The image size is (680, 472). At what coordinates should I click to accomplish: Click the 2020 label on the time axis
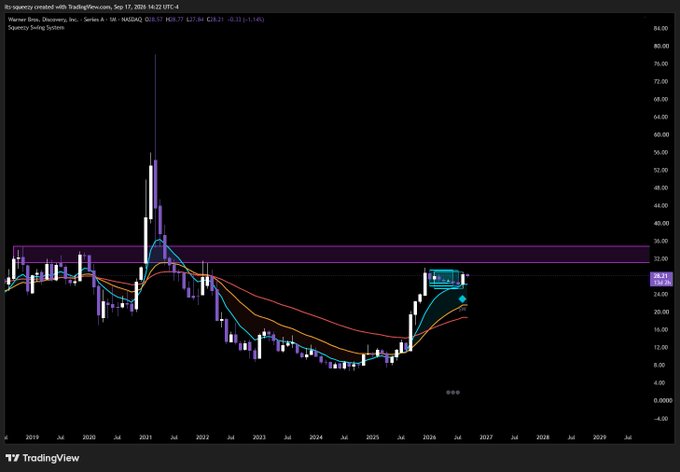point(89,438)
